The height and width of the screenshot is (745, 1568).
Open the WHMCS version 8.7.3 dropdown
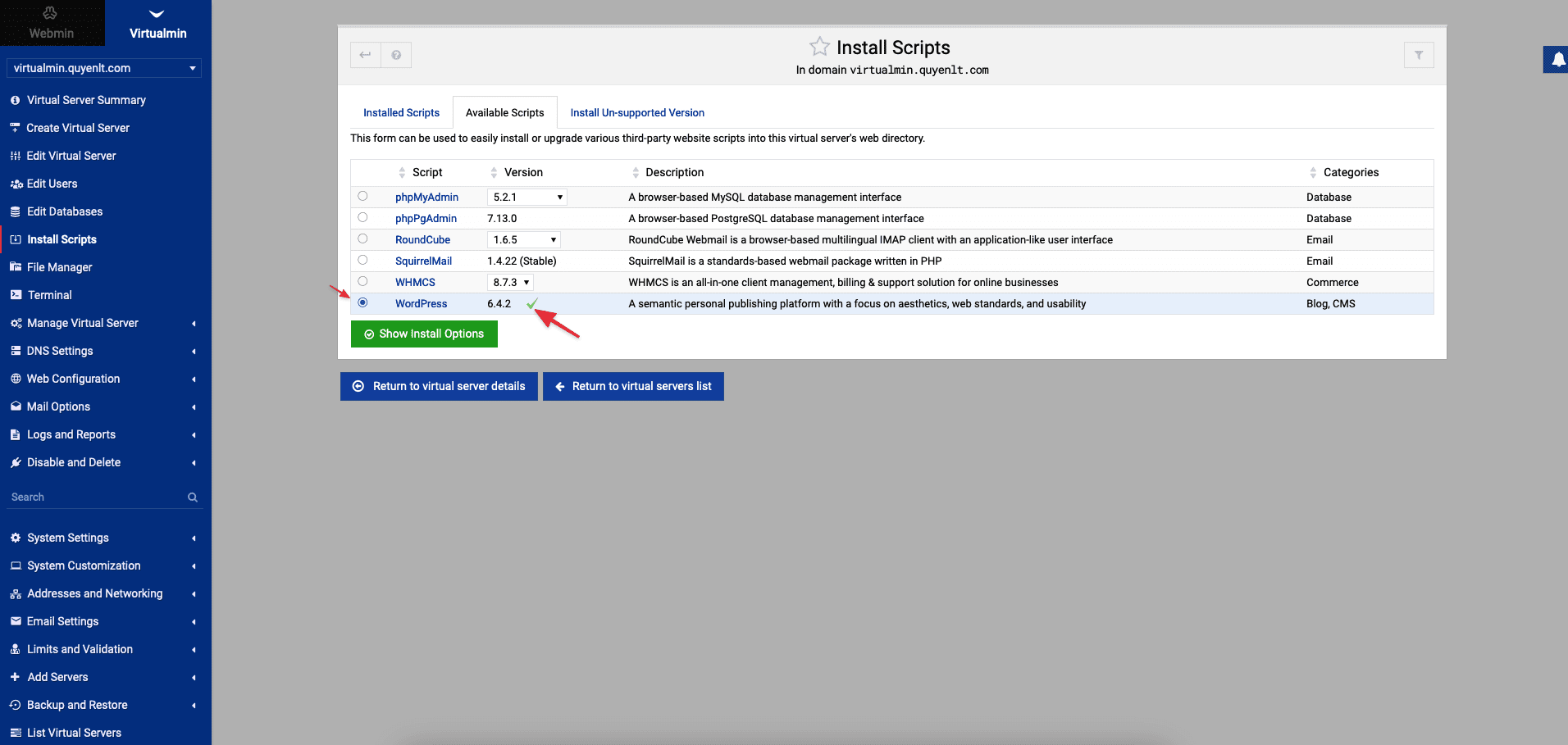509,282
